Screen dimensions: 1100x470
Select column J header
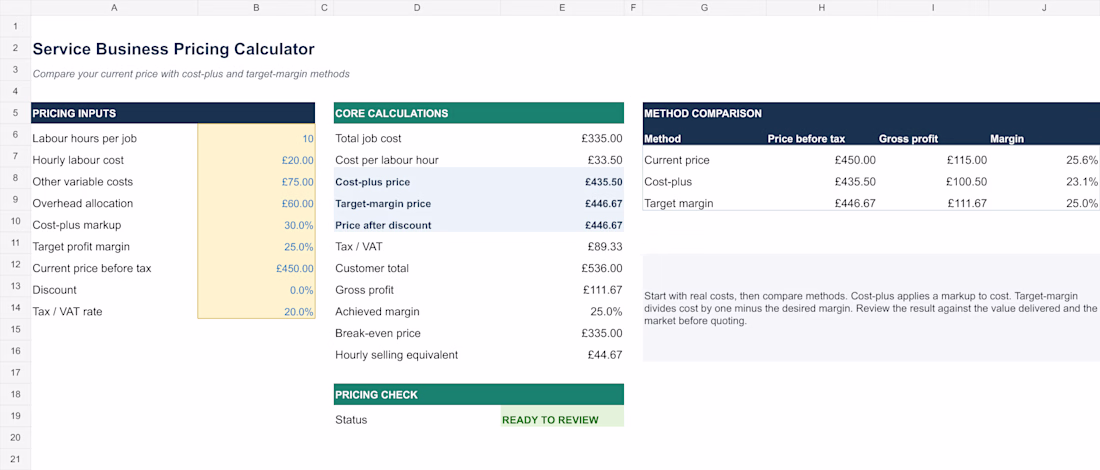1044,8
